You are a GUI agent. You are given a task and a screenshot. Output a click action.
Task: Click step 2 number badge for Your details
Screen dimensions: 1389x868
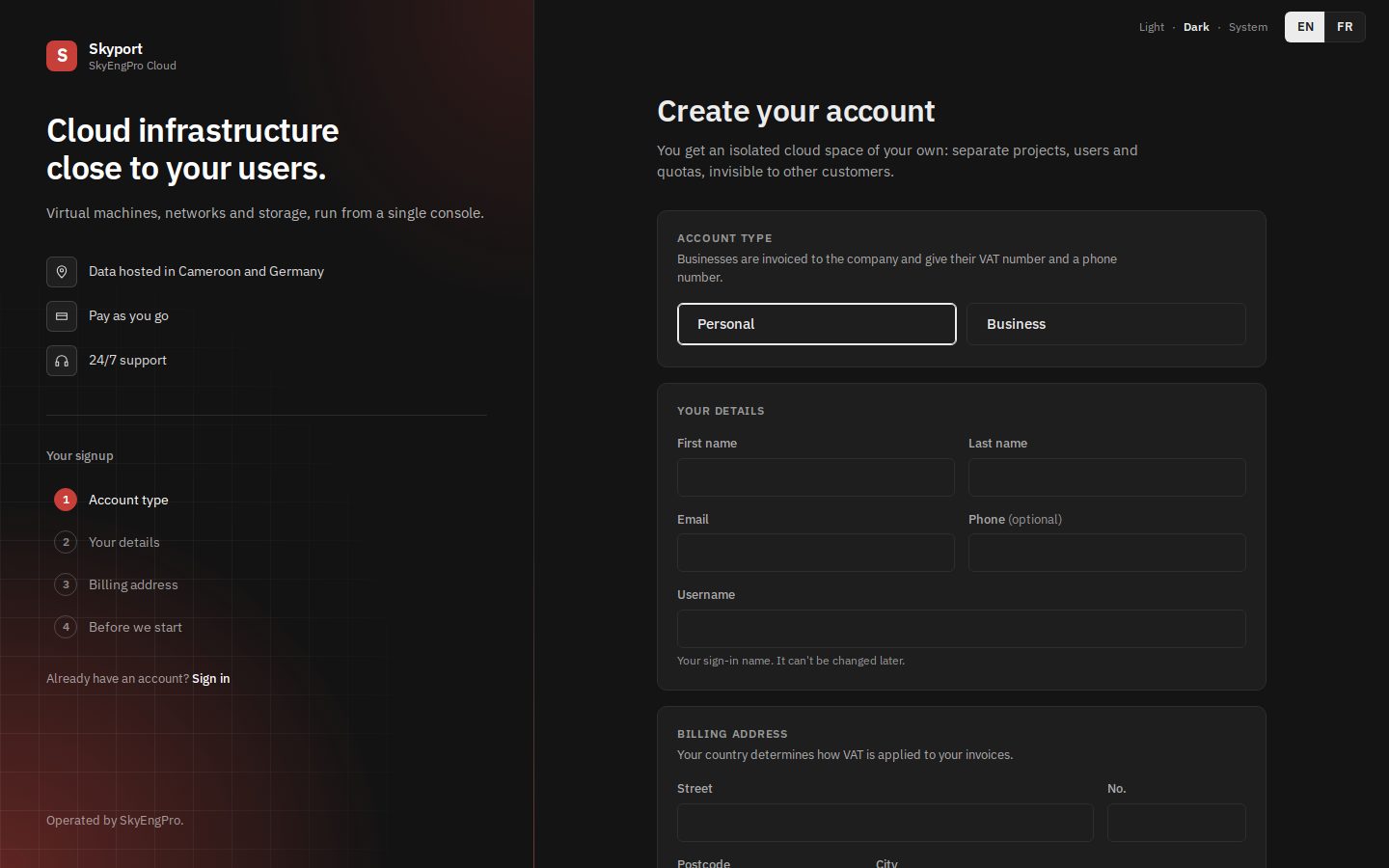tap(66, 542)
